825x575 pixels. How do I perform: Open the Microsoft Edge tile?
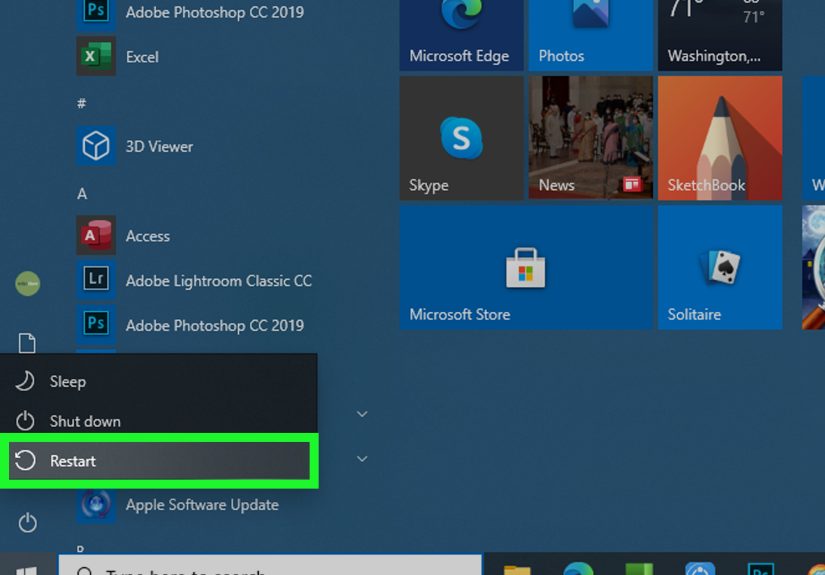coord(461,35)
